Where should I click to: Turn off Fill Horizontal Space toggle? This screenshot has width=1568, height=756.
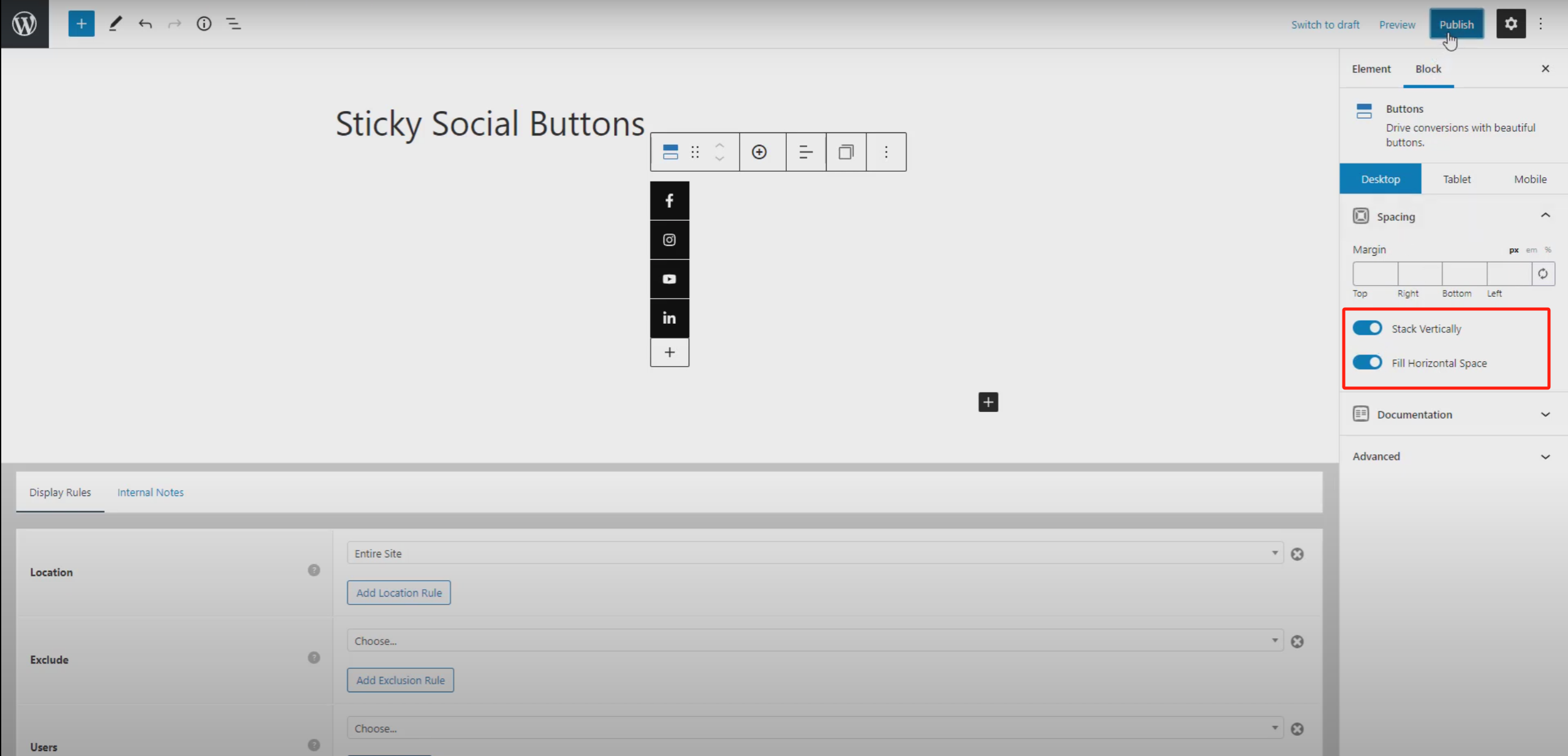[x=1367, y=362]
